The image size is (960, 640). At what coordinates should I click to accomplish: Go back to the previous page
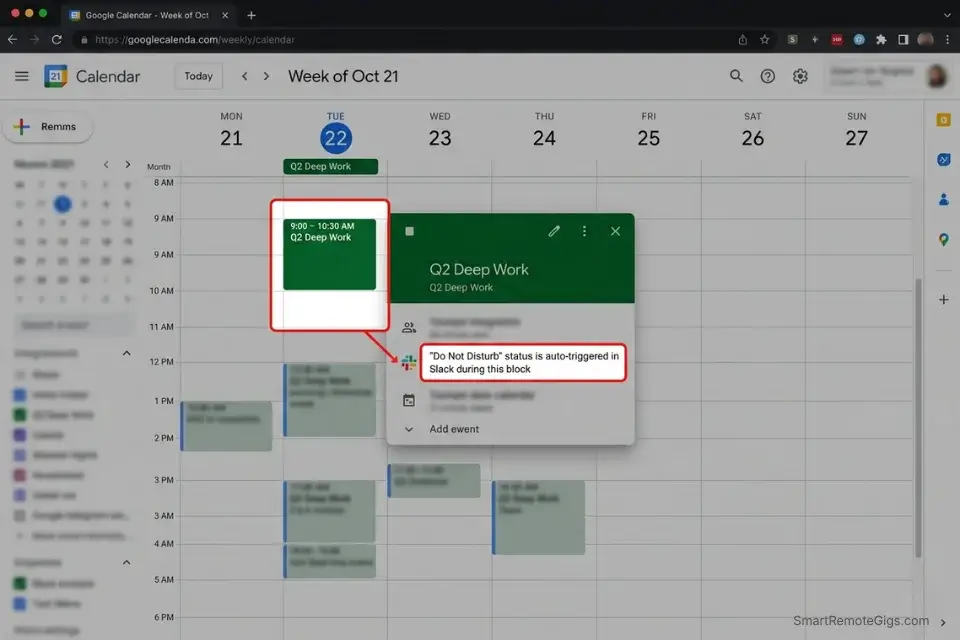[12, 39]
